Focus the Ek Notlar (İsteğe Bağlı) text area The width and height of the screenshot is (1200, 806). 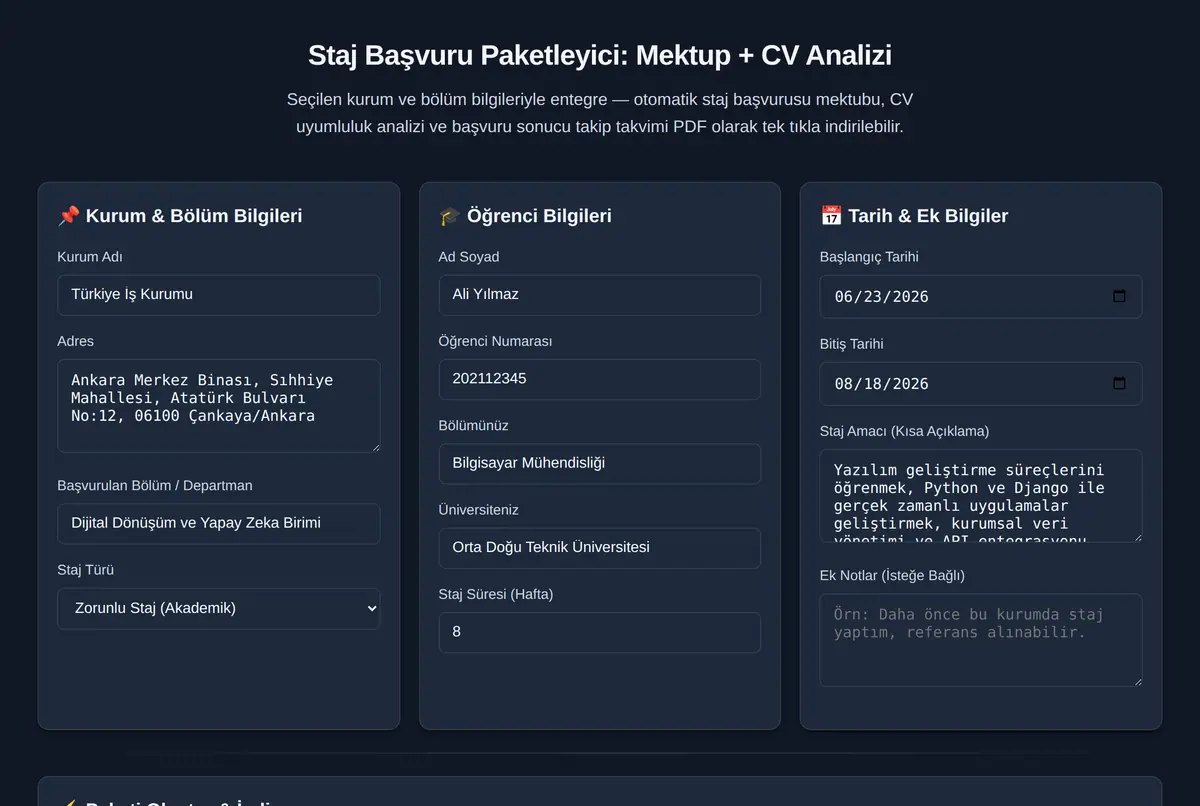(981, 640)
